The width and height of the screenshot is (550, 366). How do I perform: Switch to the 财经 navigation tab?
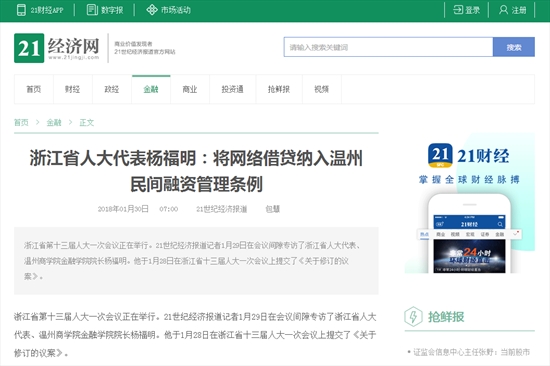click(73, 89)
